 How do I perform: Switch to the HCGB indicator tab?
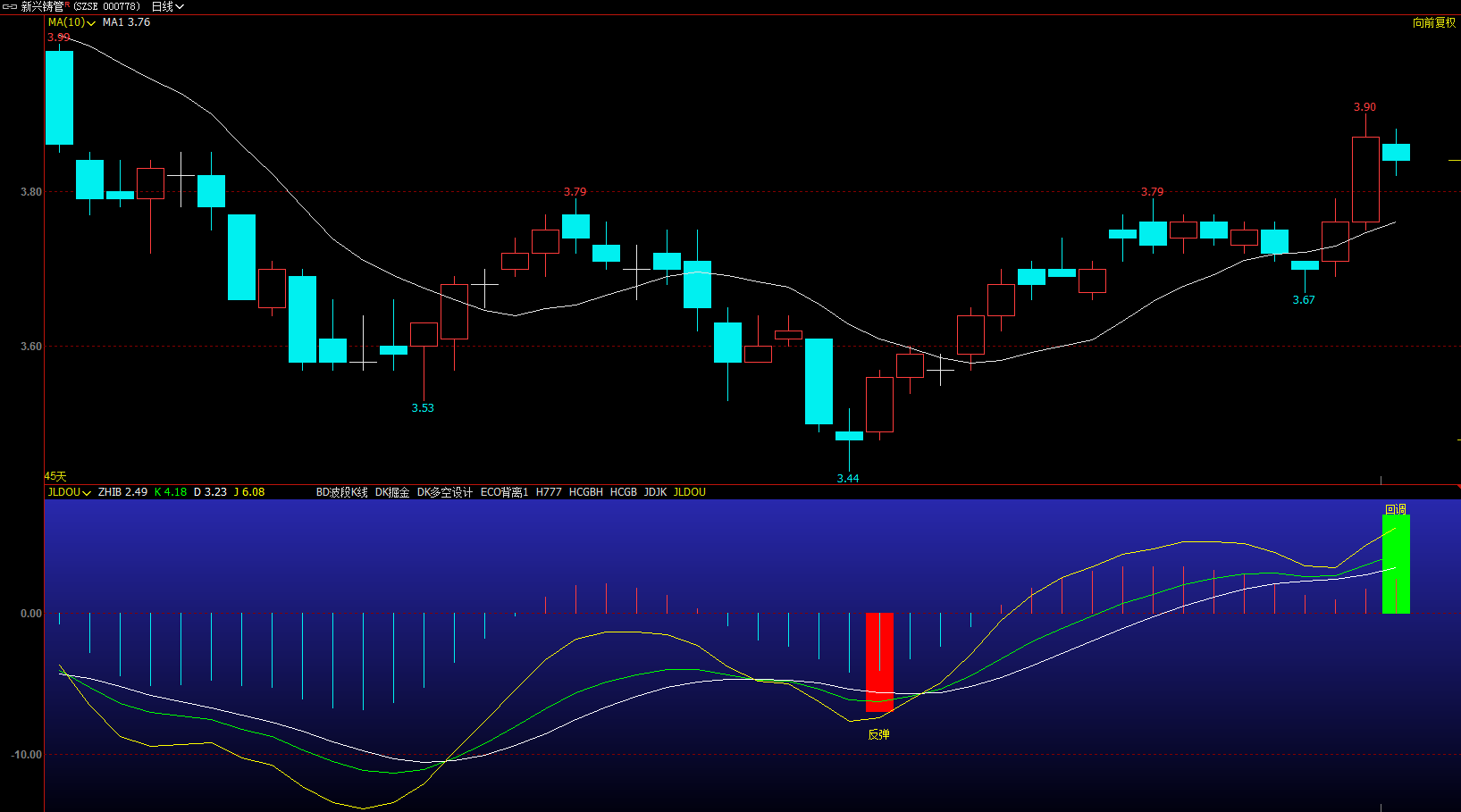tap(624, 492)
